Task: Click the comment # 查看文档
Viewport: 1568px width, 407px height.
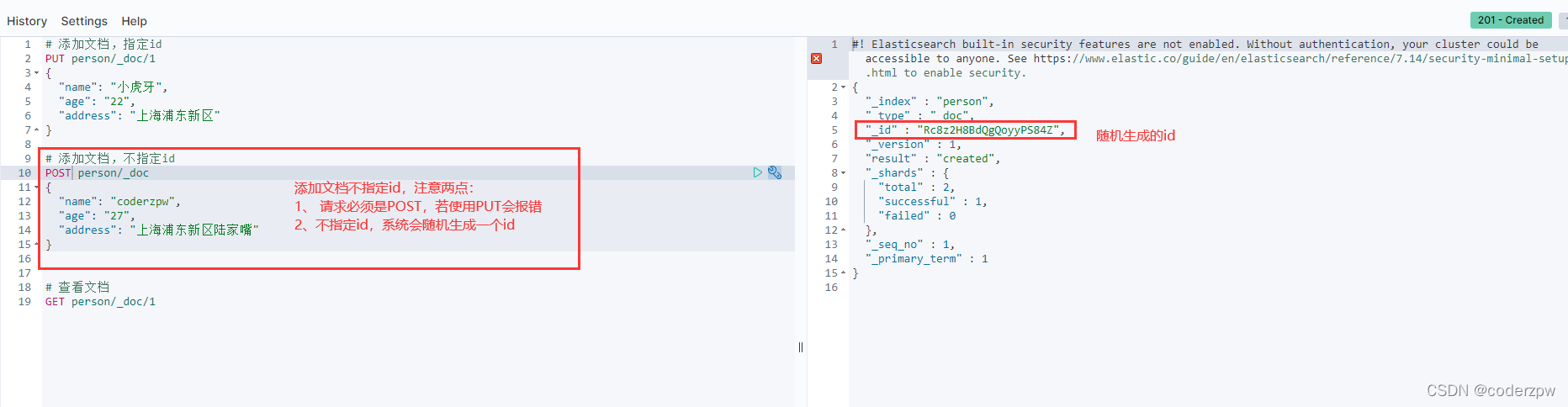Action: [77, 288]
